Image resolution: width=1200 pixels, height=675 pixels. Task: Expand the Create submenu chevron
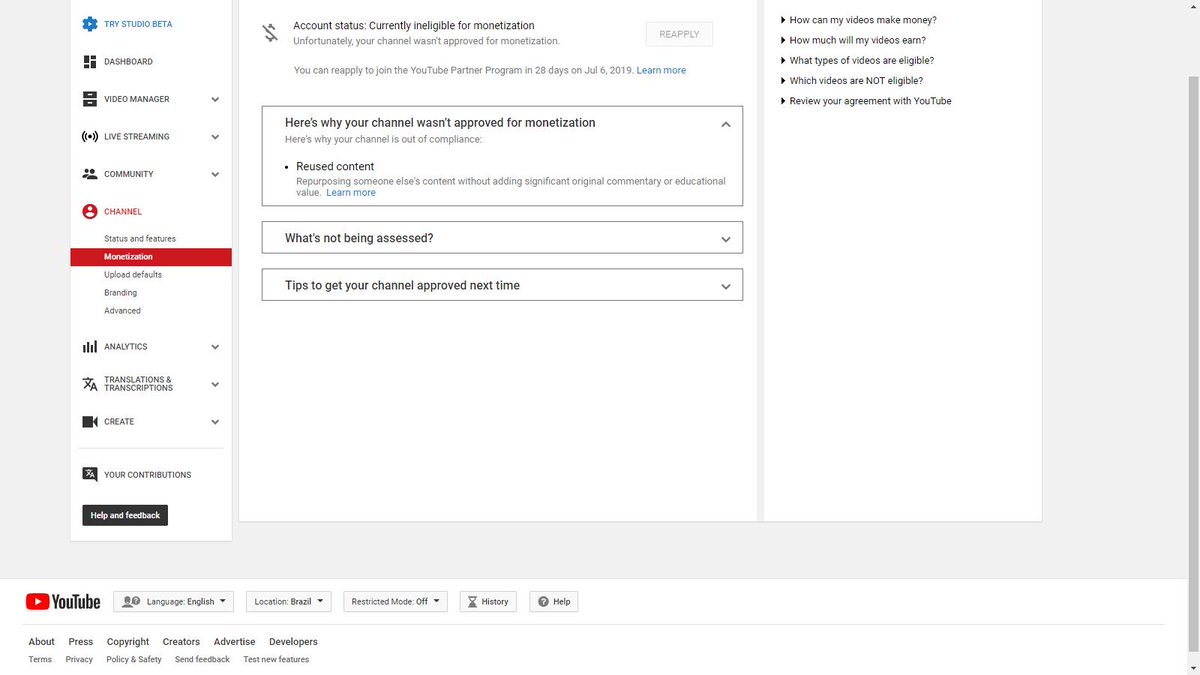[215, 422]
